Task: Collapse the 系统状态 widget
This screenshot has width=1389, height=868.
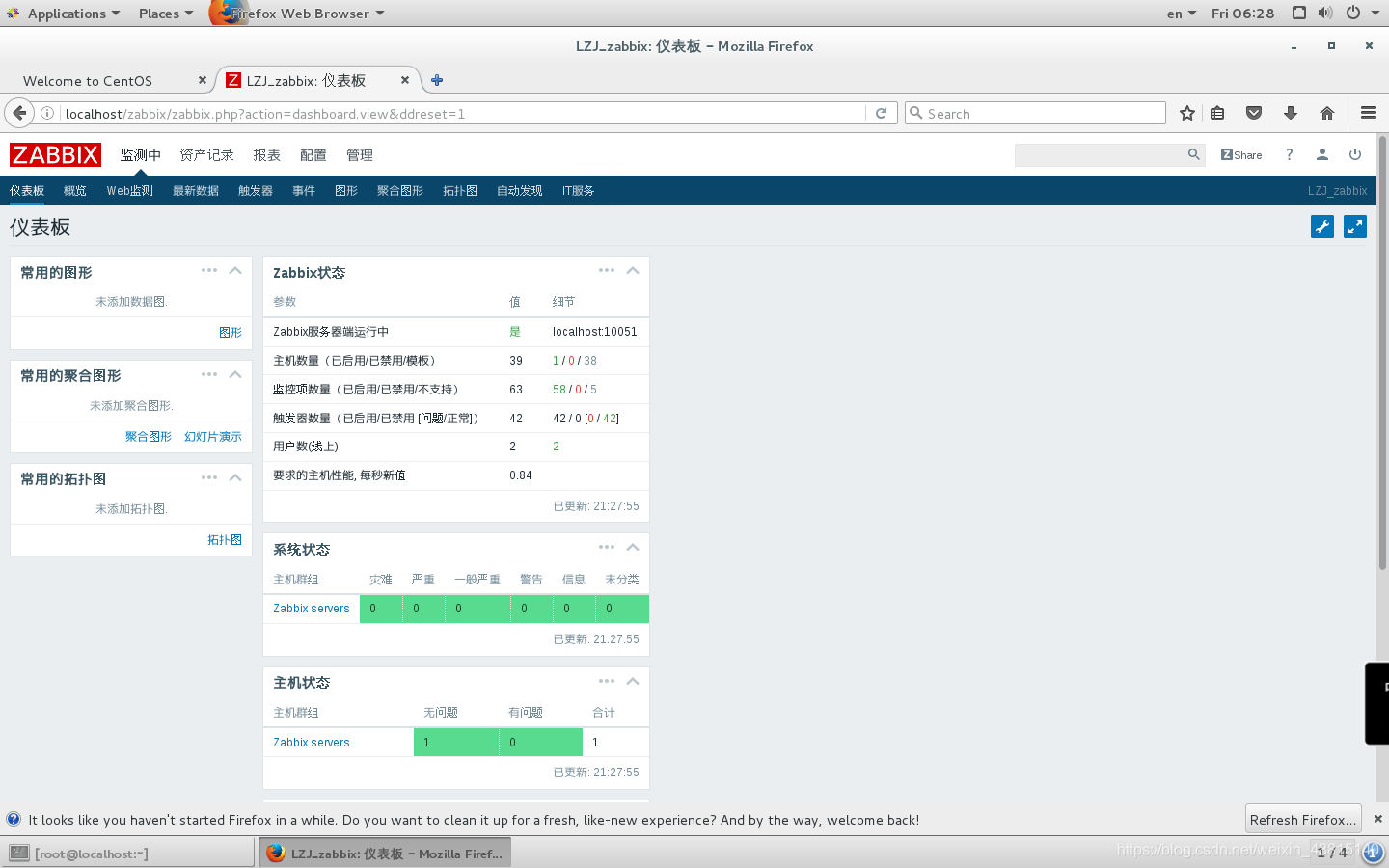Action: pyautogui.click(x=633, y=547)
